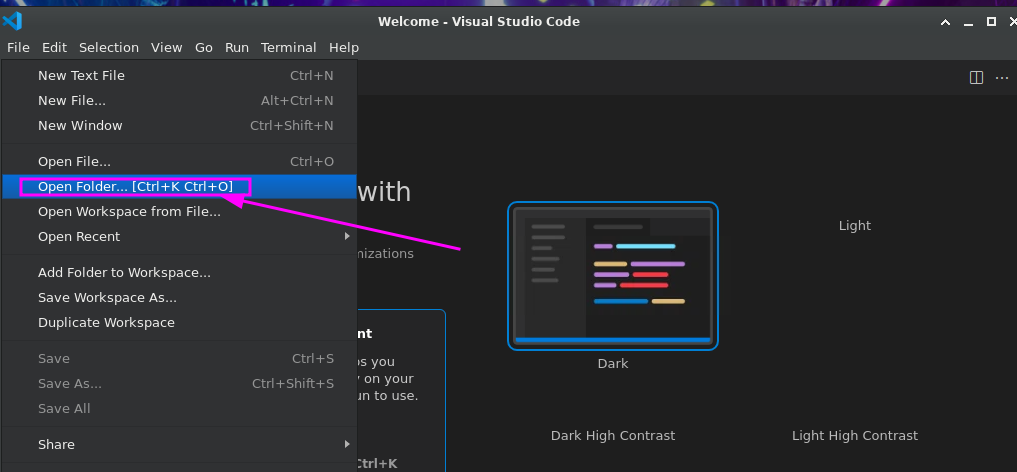Open the More Actions ellipsis menu
Image resolution: width=1017 pixels, height=472 pixels.
pos(1001,78)
